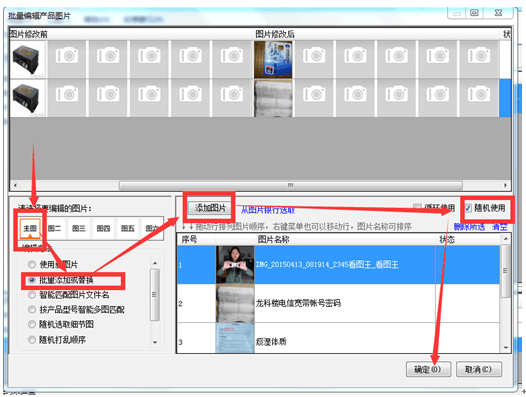
Task: Click the white towel thumbnail under 图片修改后
Action: click(x=273, y=98)
